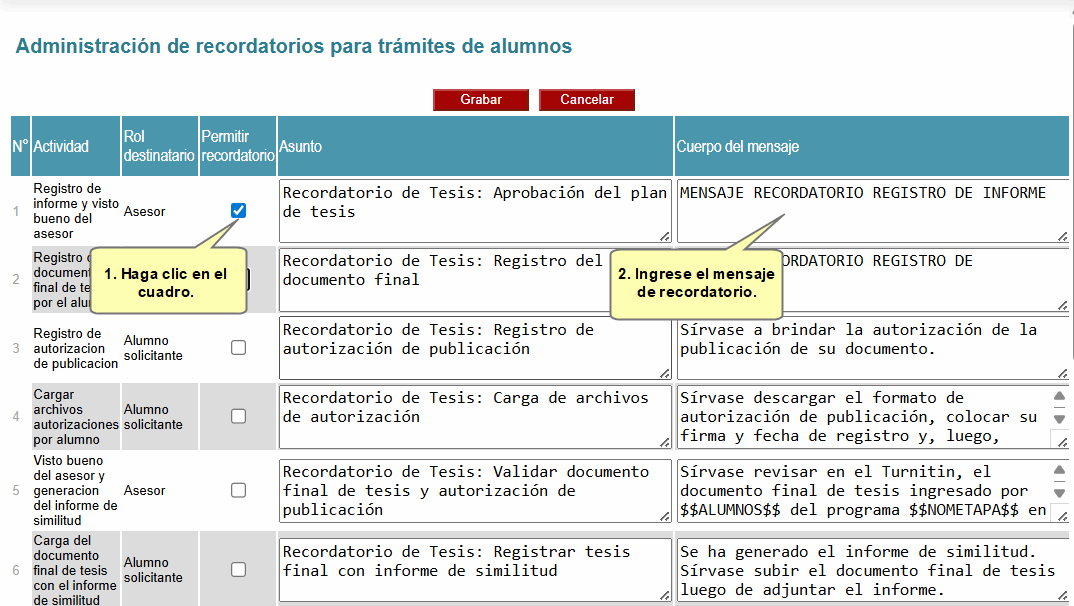
Task: Click the resize handle of row 1 subject field
Action: (665, 236)
